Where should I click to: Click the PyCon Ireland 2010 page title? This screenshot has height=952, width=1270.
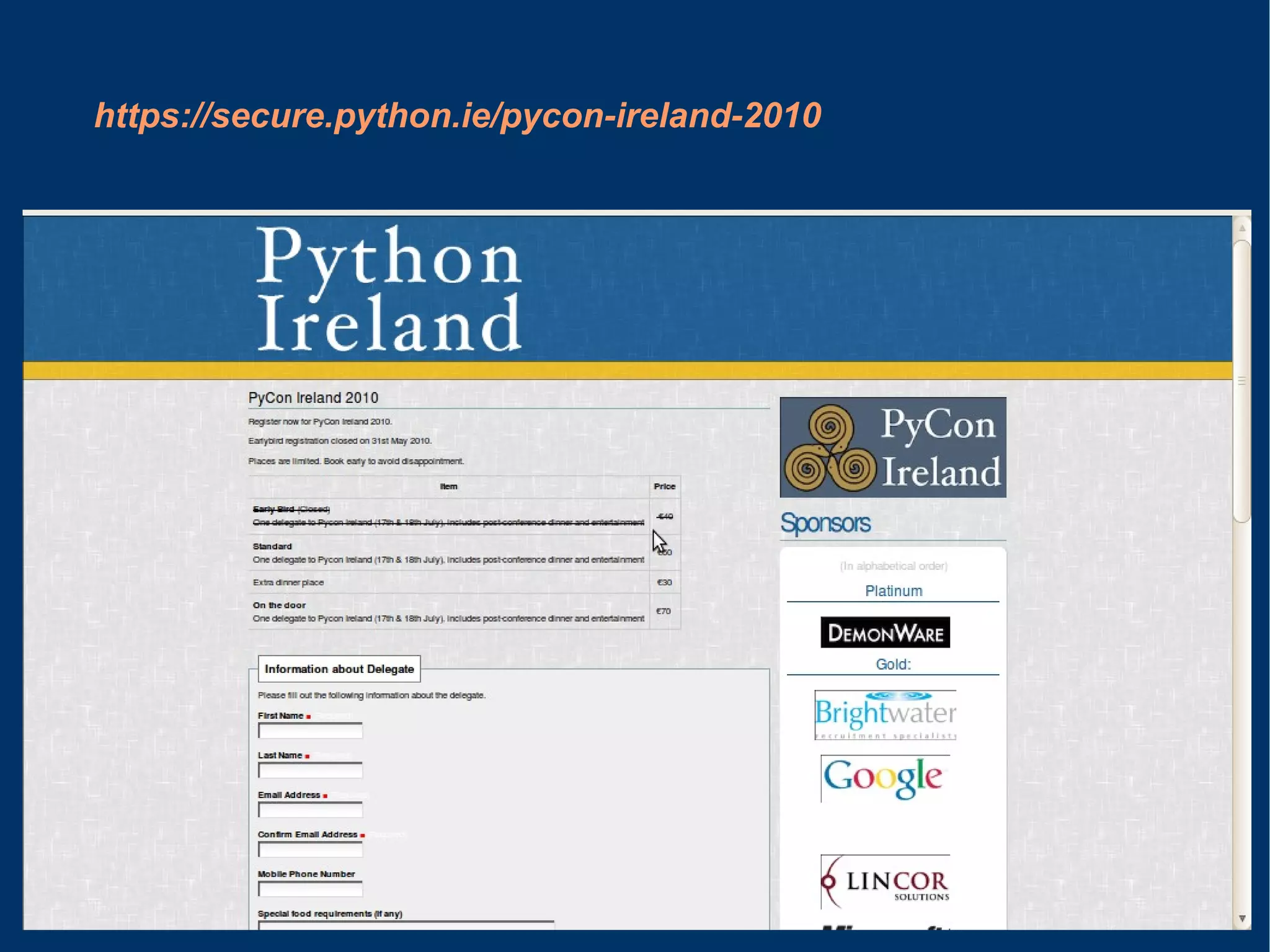pos(313,398)
